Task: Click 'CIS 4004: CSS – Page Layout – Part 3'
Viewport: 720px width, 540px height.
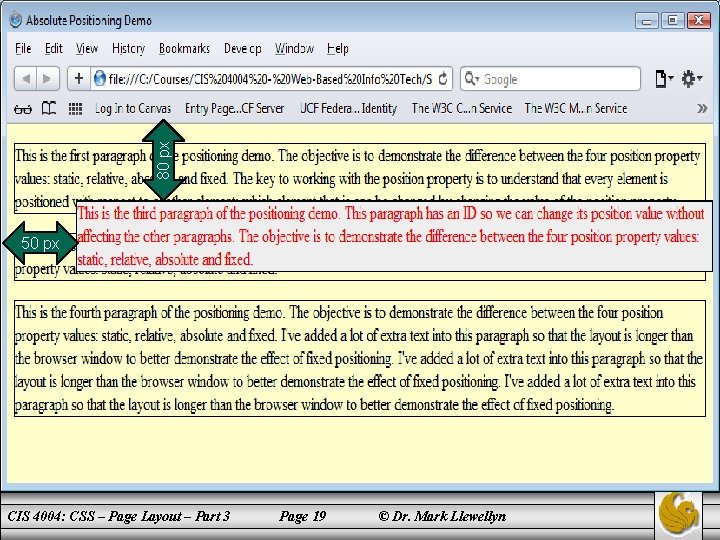Action: (x=118, y=516)
